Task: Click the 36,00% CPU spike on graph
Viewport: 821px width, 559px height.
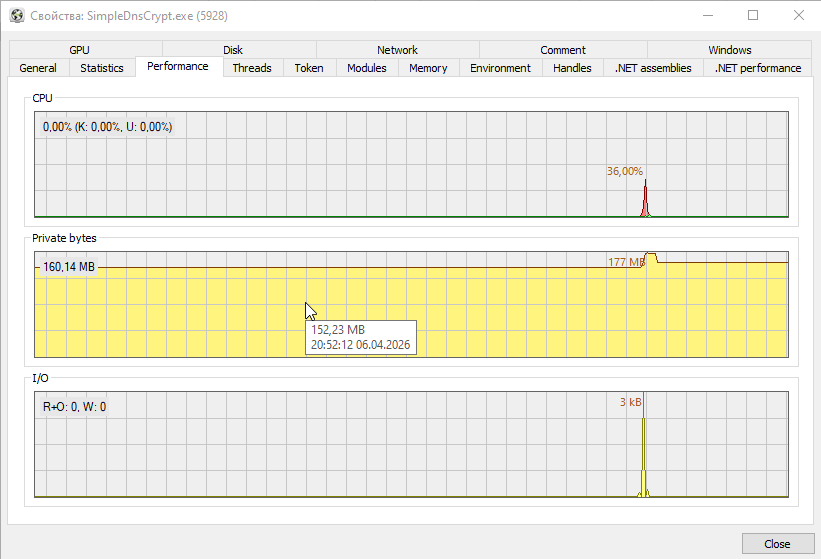Action: [x=645, y=198]
